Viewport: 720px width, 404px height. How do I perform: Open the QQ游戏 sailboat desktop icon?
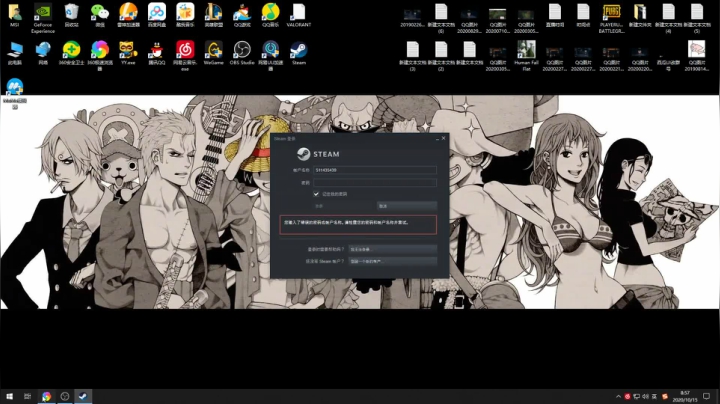click(x=242, y=15)
